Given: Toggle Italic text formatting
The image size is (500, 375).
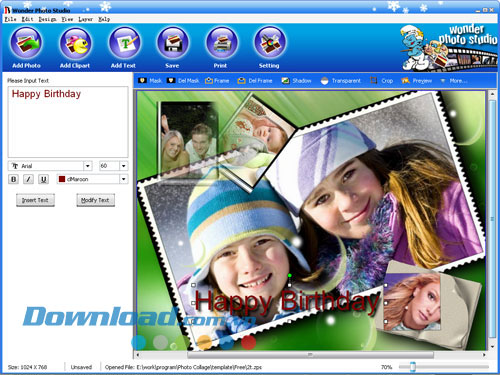Looking at the screenshot, I should pos(28,179).
